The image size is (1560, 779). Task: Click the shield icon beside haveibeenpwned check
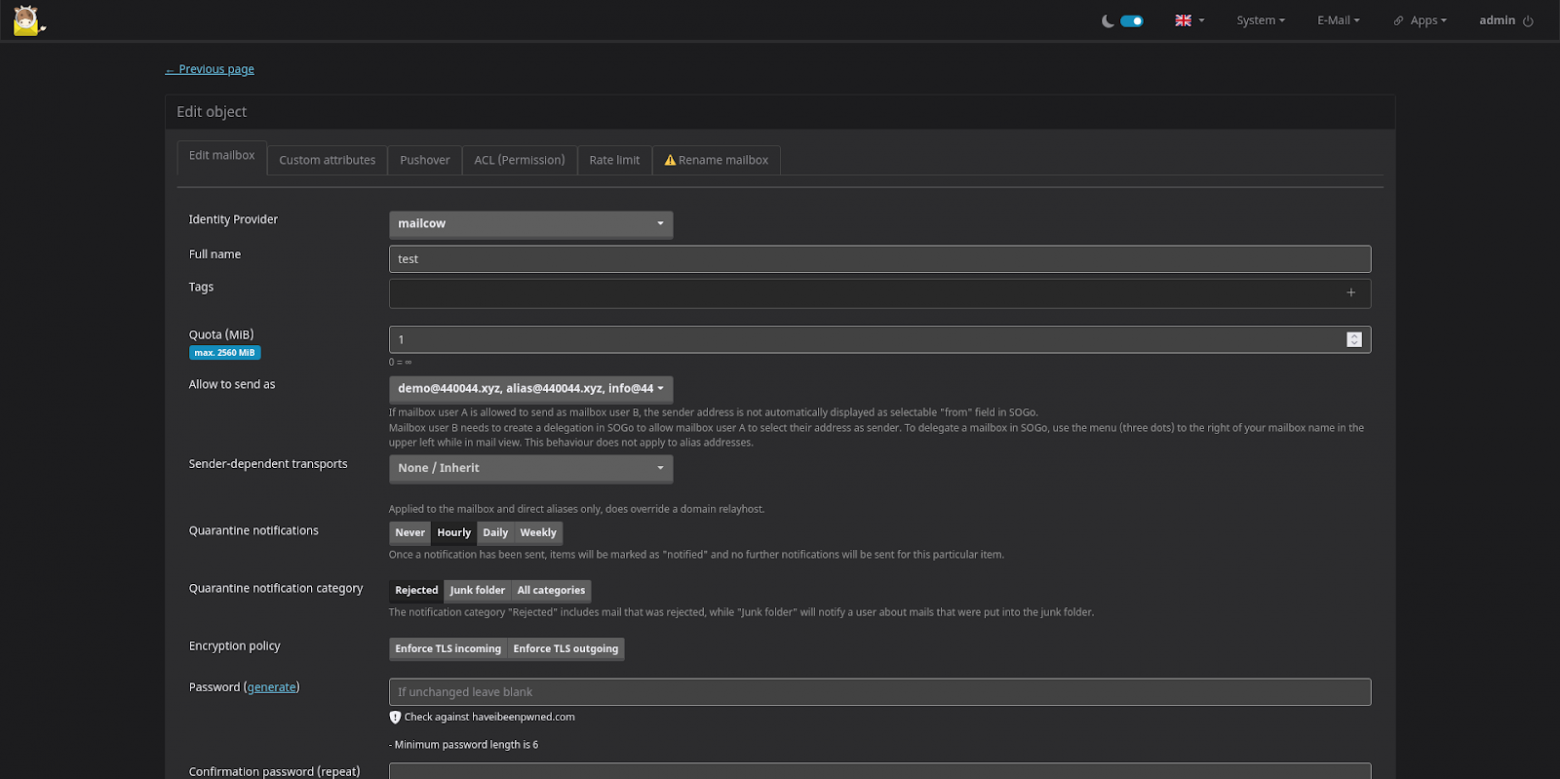point(395,717)
